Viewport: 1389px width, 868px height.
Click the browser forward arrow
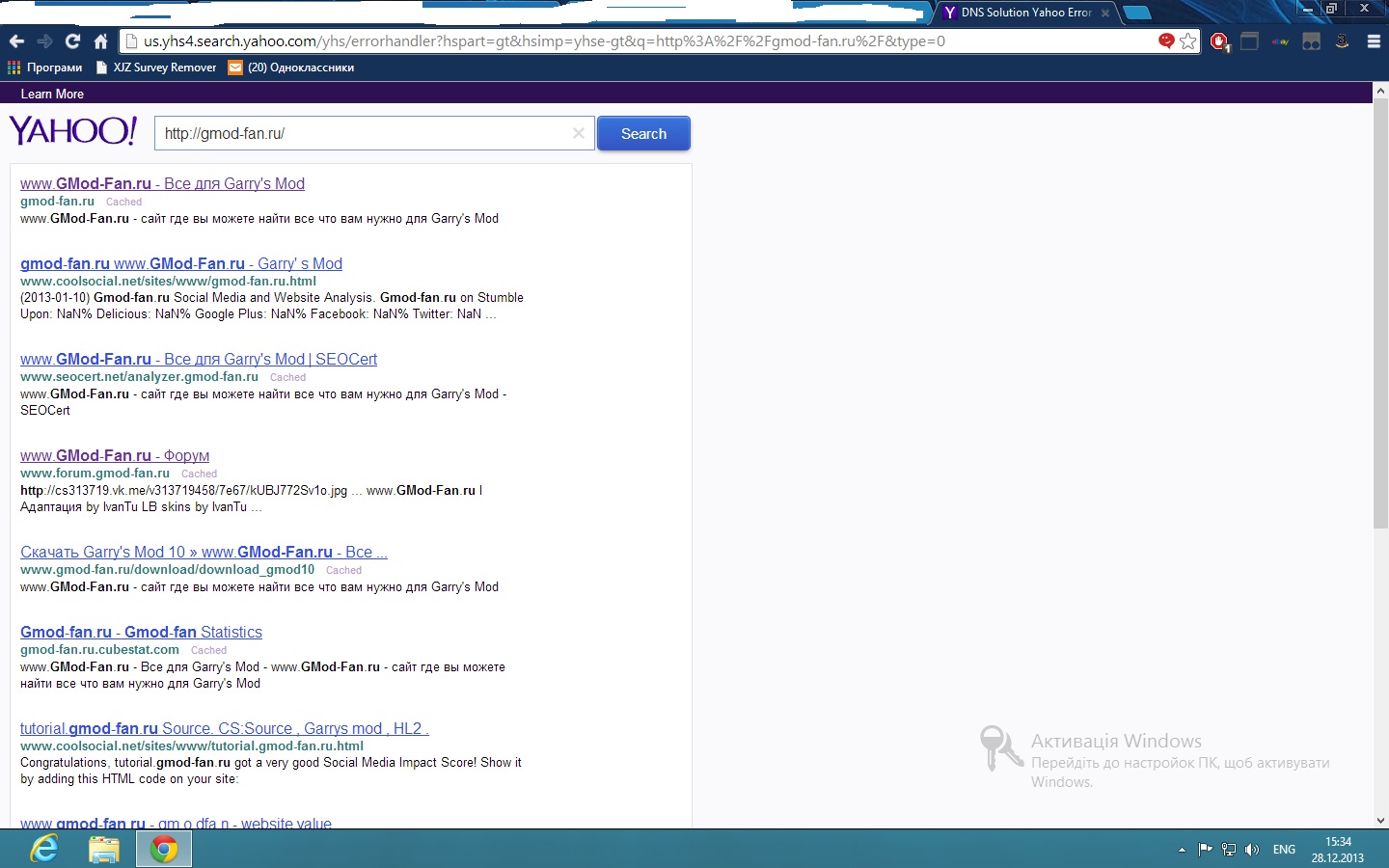click(x=44, y=41)
